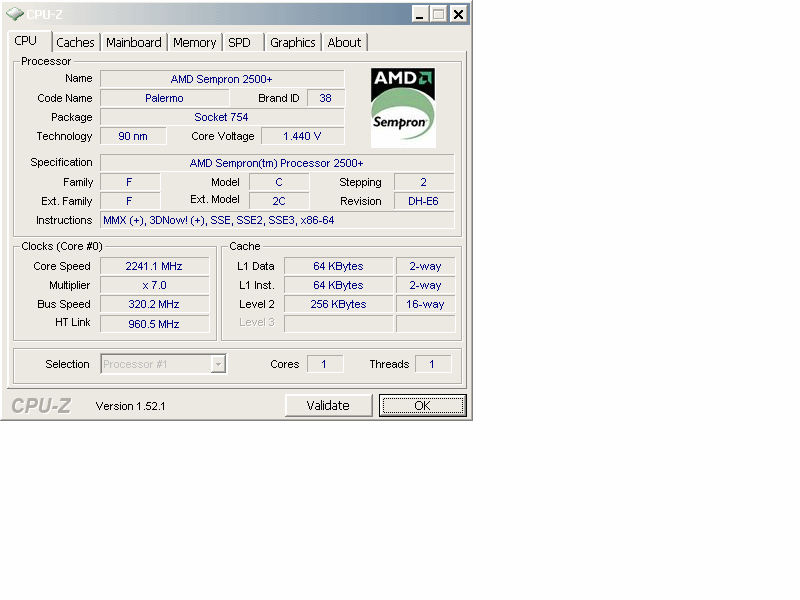
Task: Open the Graphics tab
Action: point(292,42)
